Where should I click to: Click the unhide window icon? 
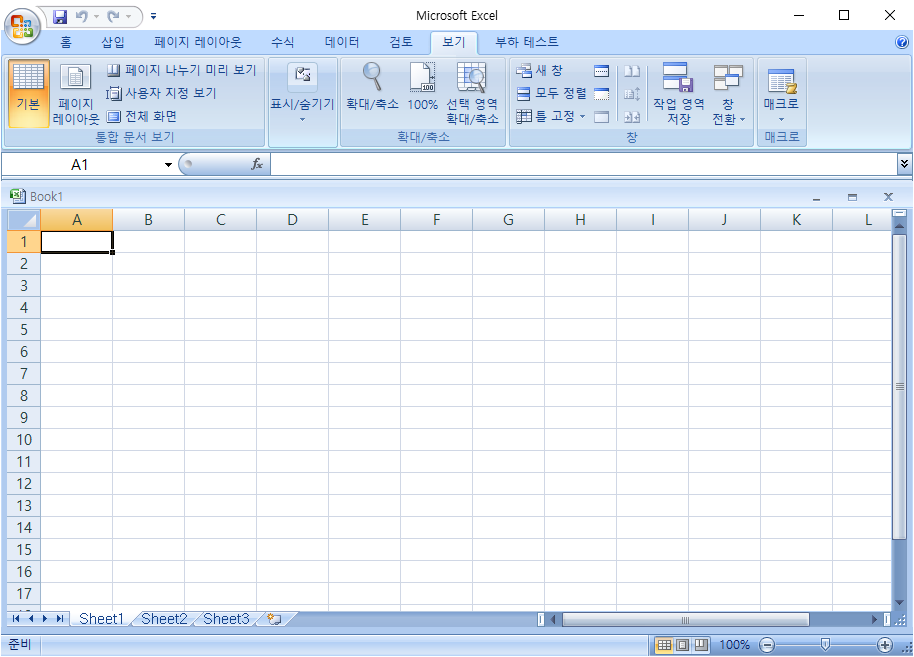pyautogui.click(x=602, y=117)
